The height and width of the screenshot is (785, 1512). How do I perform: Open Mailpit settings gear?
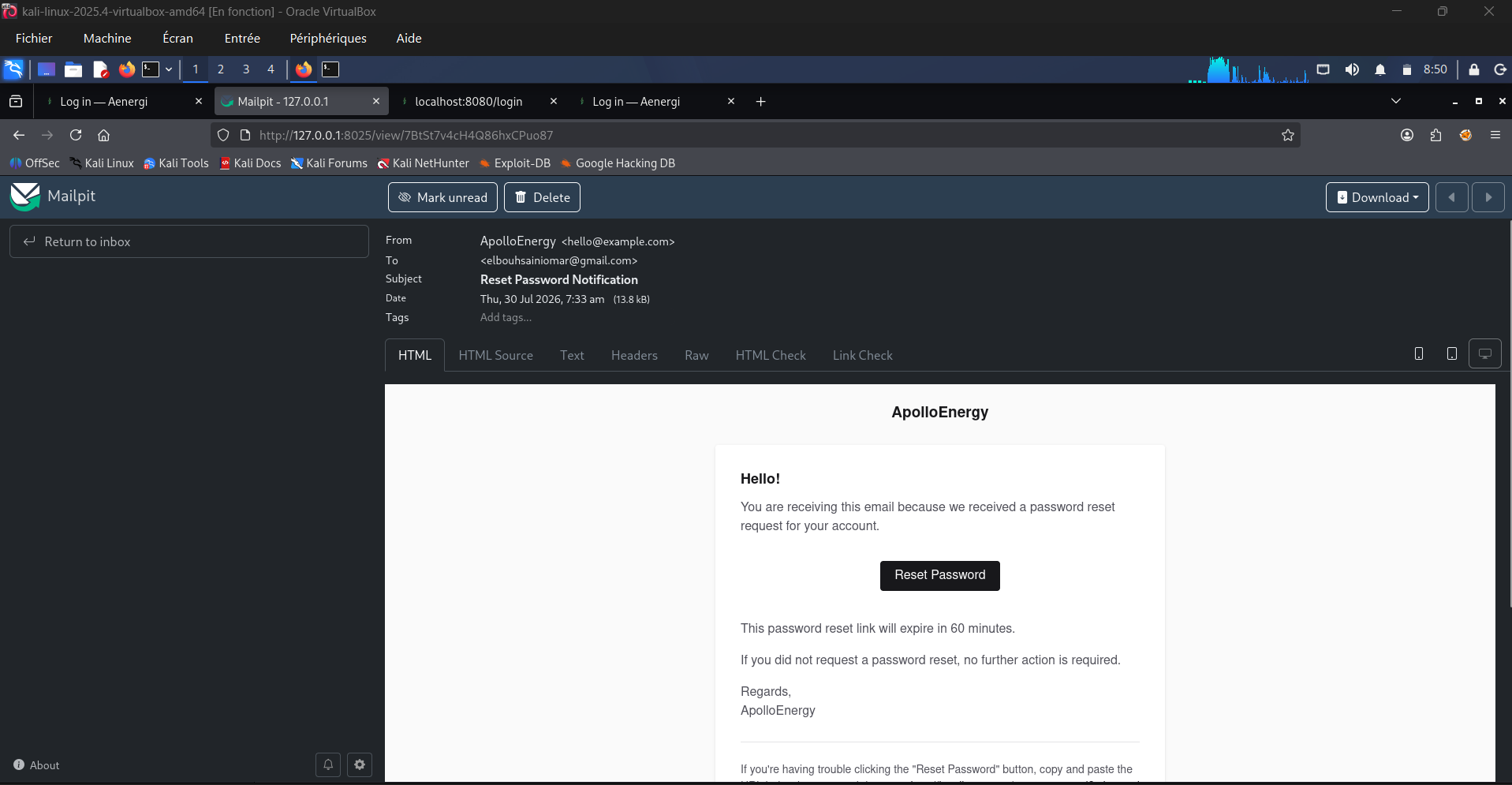[360, 764]
